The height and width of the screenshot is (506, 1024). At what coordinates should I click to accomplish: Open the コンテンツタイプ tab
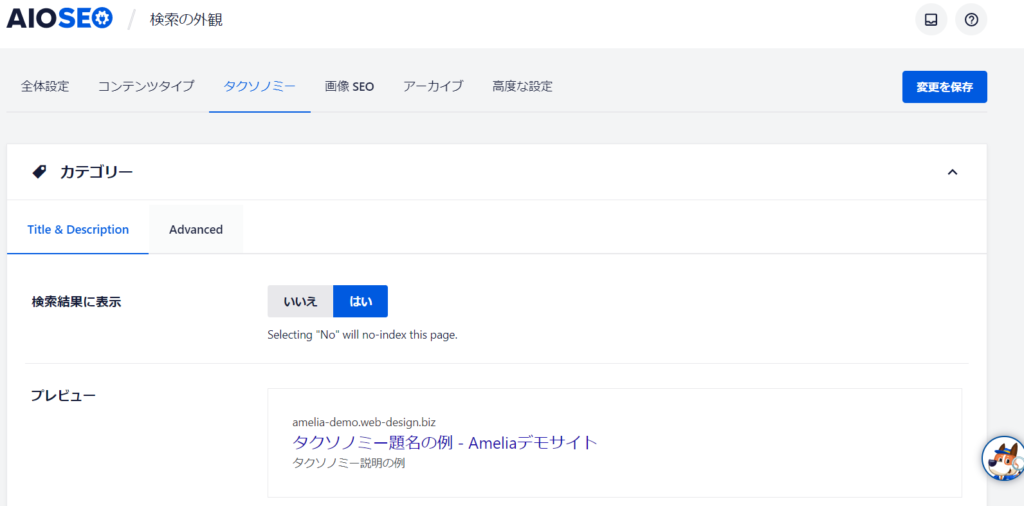coord(146,86)
